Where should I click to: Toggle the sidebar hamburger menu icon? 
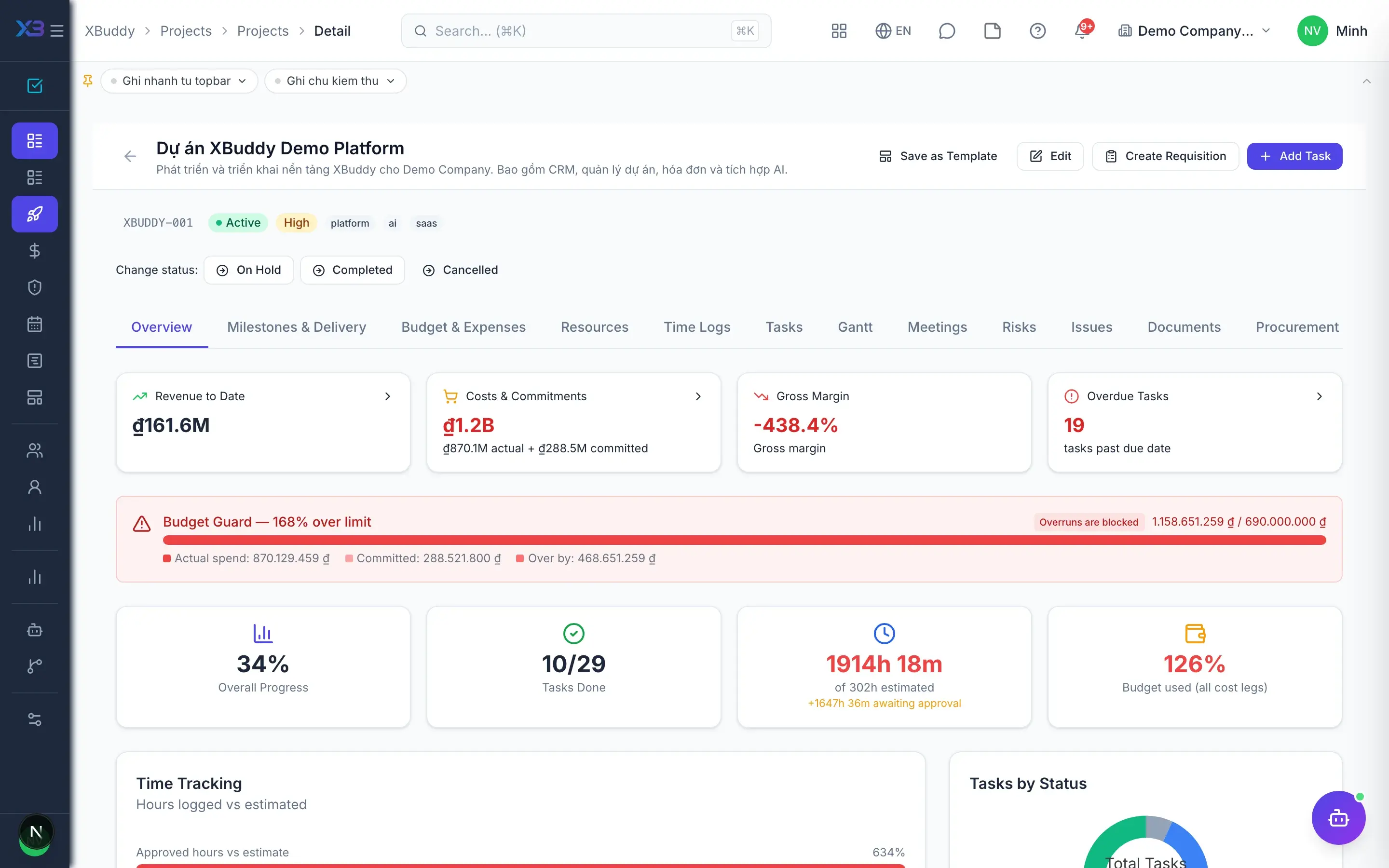pos(57,30)
